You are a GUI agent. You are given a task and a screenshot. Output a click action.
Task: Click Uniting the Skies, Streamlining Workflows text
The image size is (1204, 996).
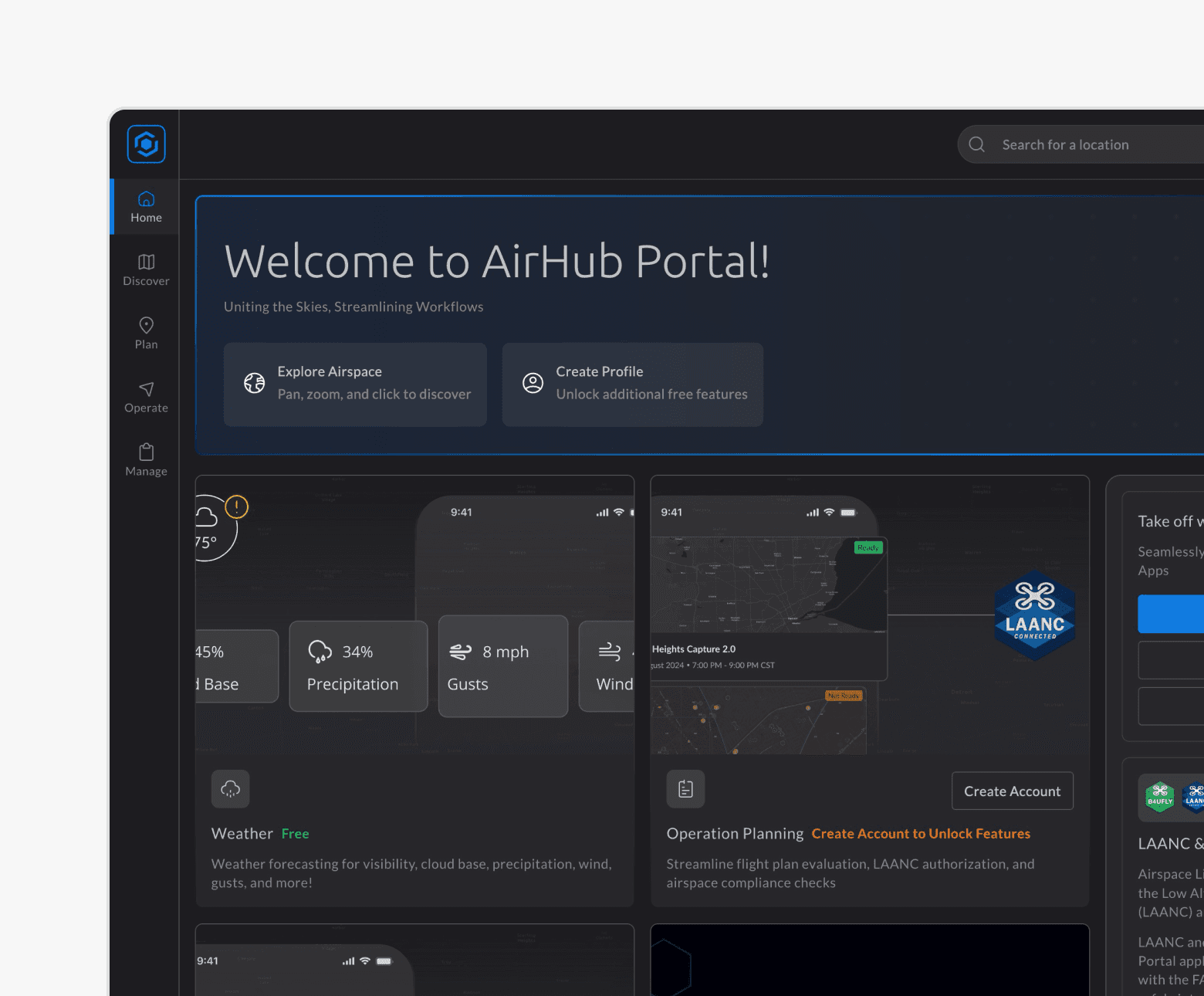coord(353,307)
